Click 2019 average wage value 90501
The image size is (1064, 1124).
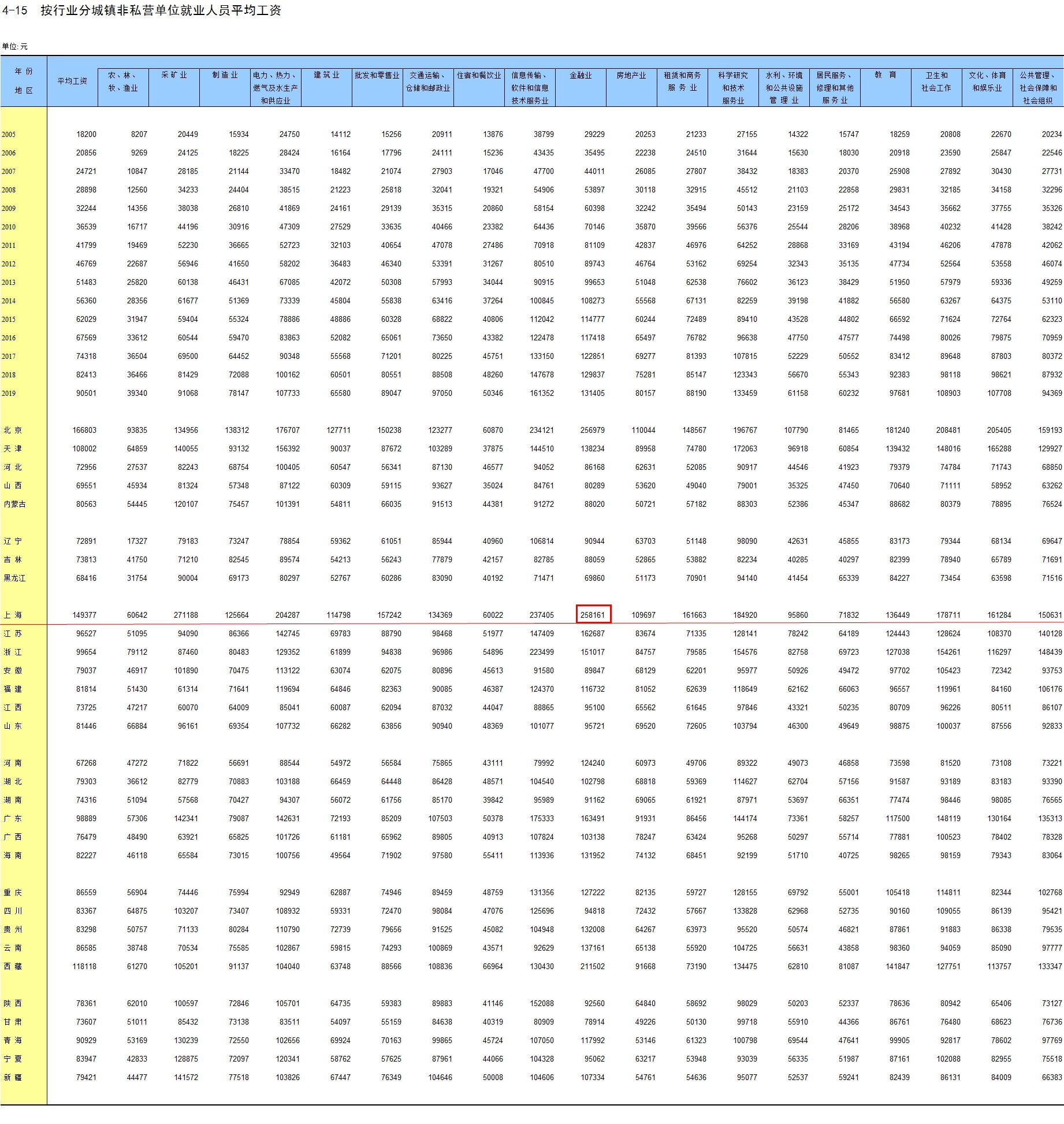(x=86, y=394)
